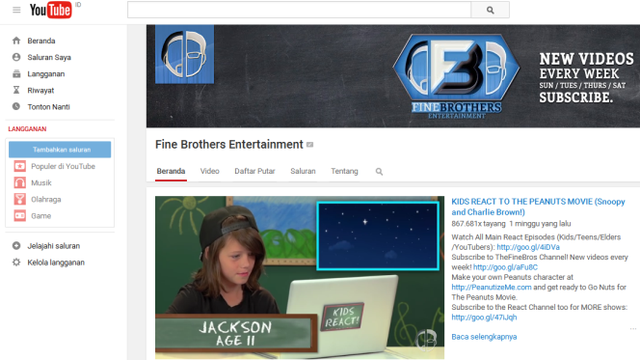
Task: Open the hamburger guide menu
Action: (x=16, y=10)
